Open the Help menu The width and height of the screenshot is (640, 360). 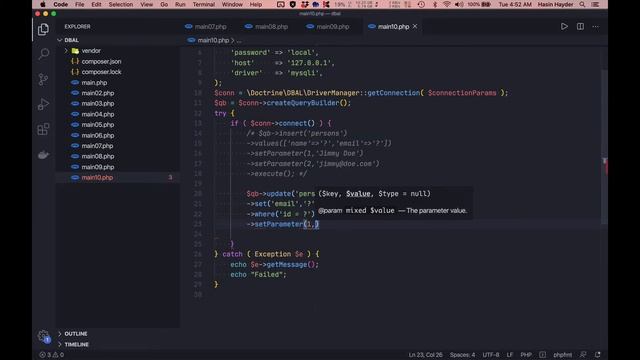pyautogui.click(x=256, y=4)
